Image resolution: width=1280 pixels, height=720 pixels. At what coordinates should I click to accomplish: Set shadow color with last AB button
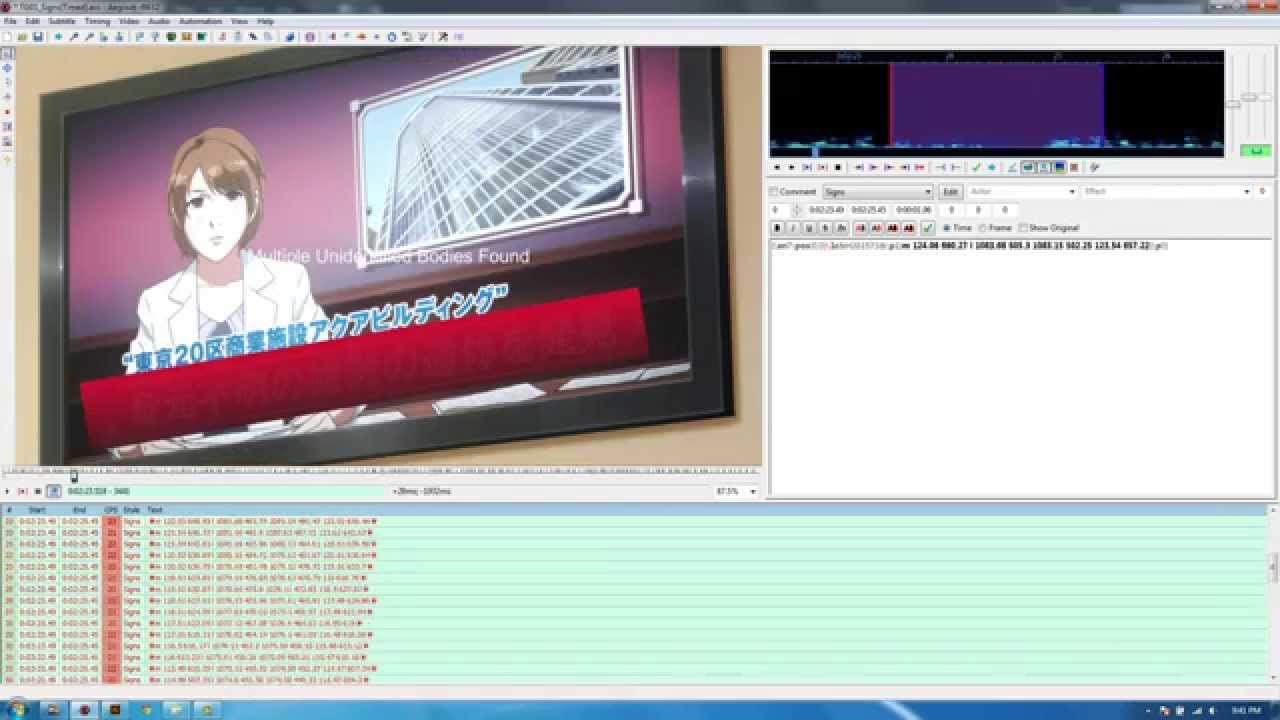click(x=908, y=228)
